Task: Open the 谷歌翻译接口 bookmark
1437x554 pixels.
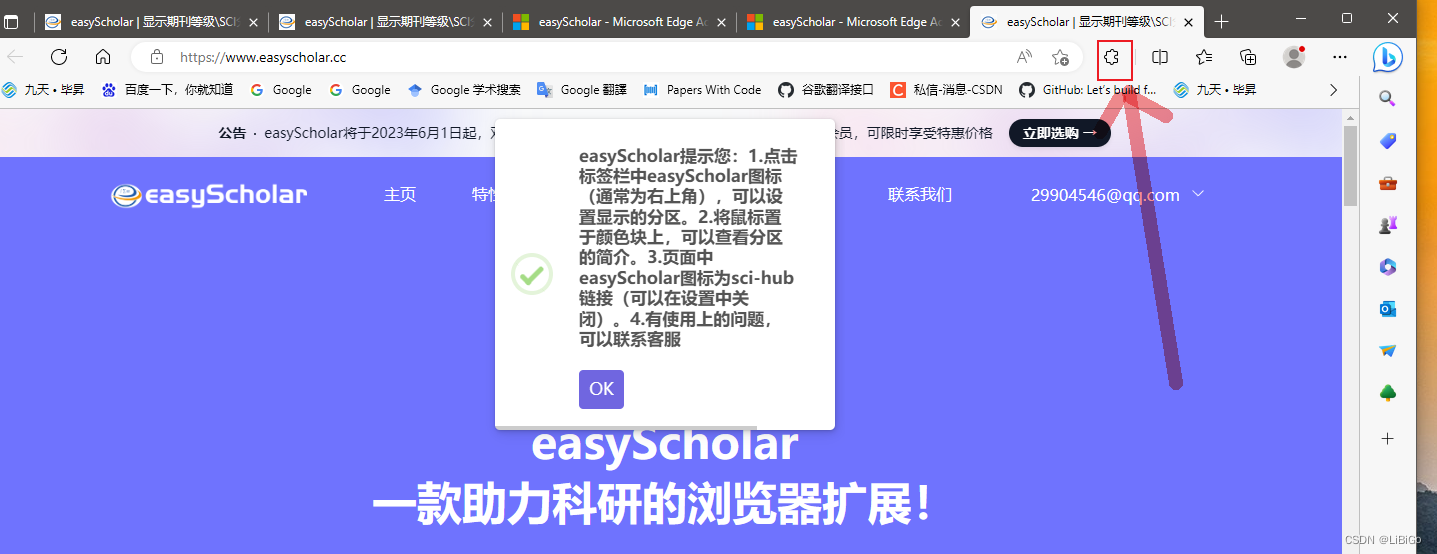Action: [826, 90]
